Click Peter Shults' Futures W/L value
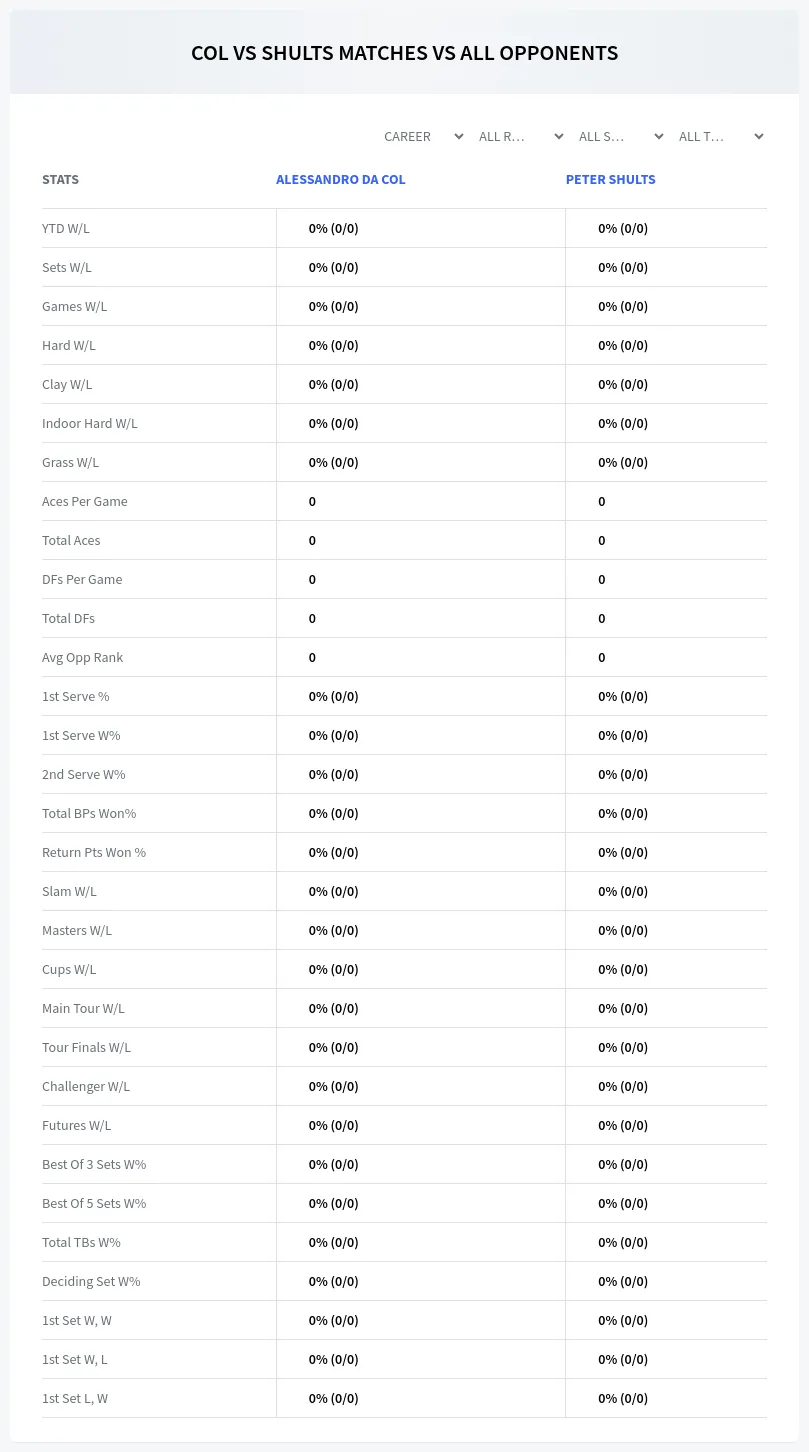Screen dimensions: 809x1452 click(x=623, y=1125)
